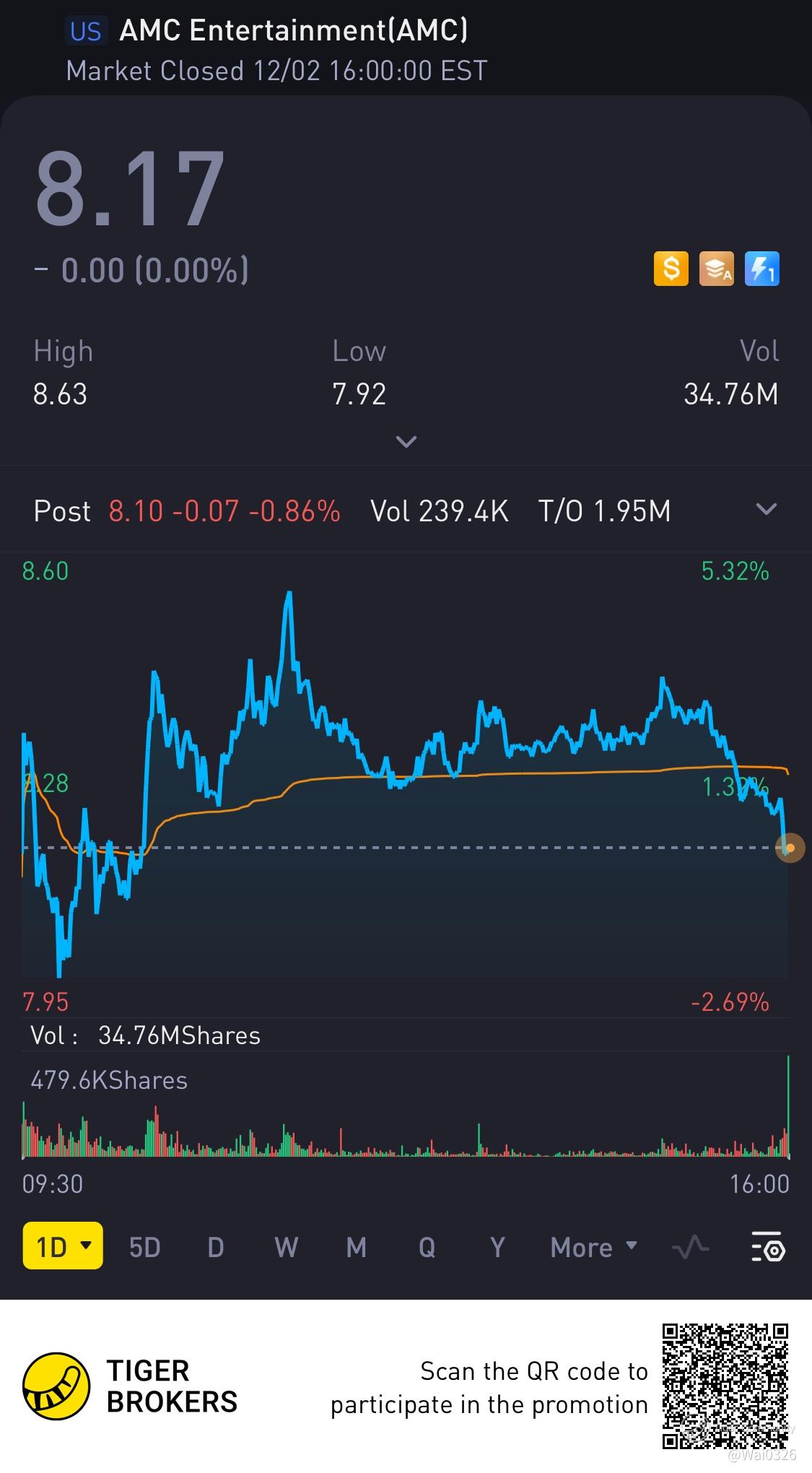
Task: Tap the blue lightning bolt badge icon
Action: pos(762,269)
